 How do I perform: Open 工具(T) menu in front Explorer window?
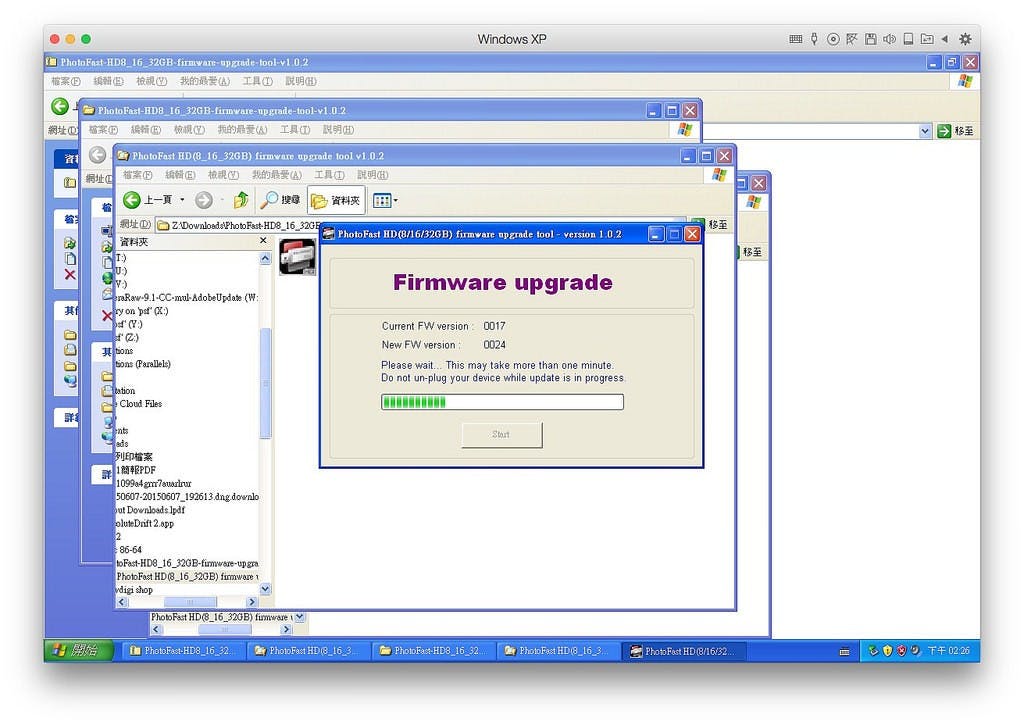(329, 175)
